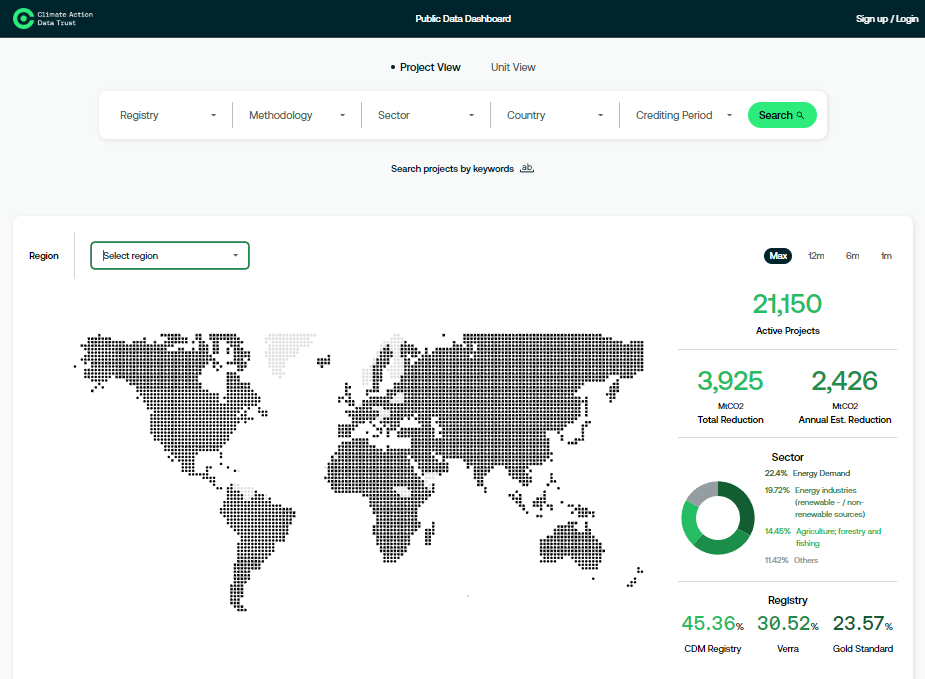This screenshot has height=679, width=925.
Task: Click the Others legend entry
Action: (791, 560)
